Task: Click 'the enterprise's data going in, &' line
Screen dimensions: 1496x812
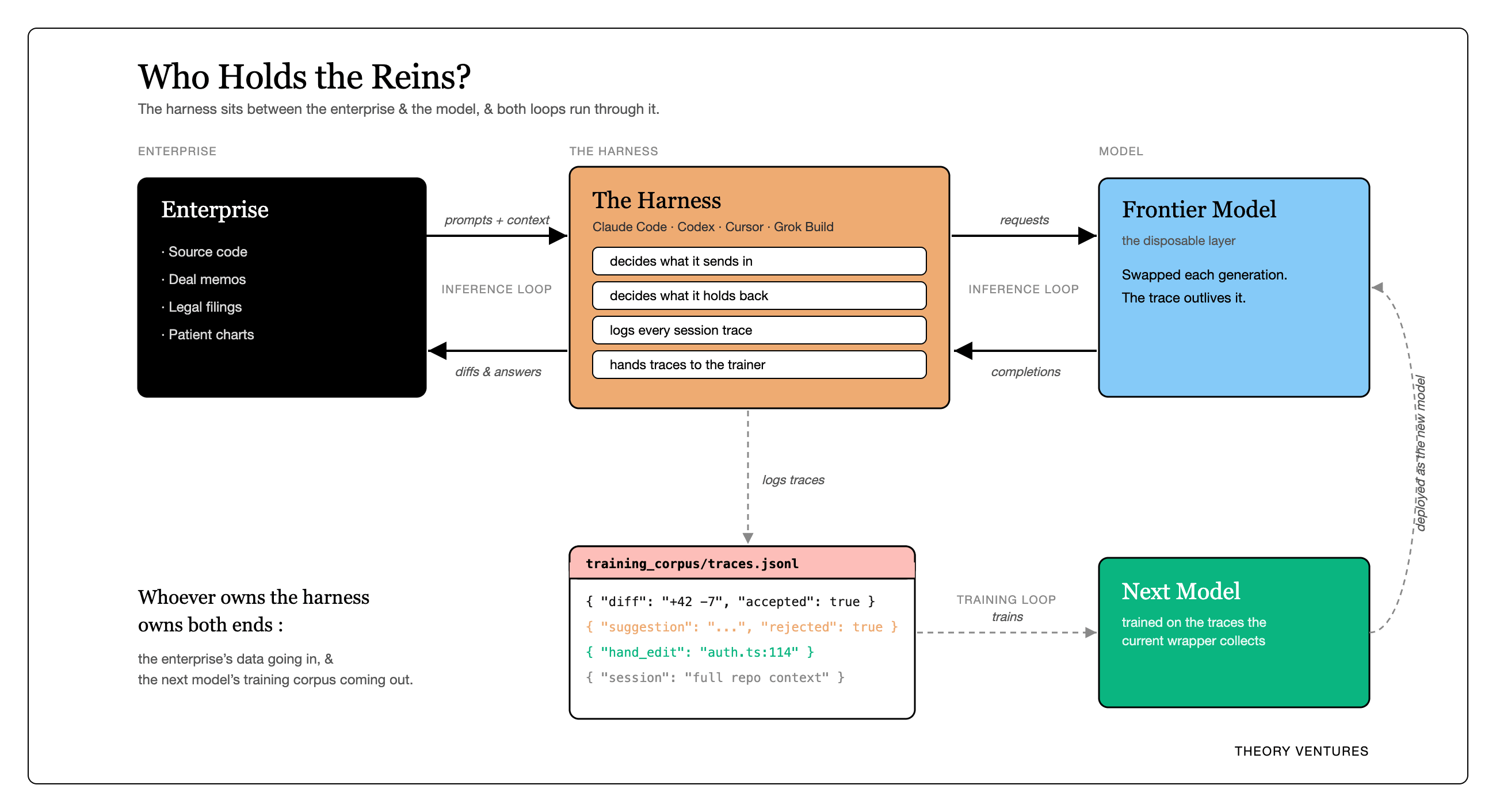Action: [x=235, y=660]
